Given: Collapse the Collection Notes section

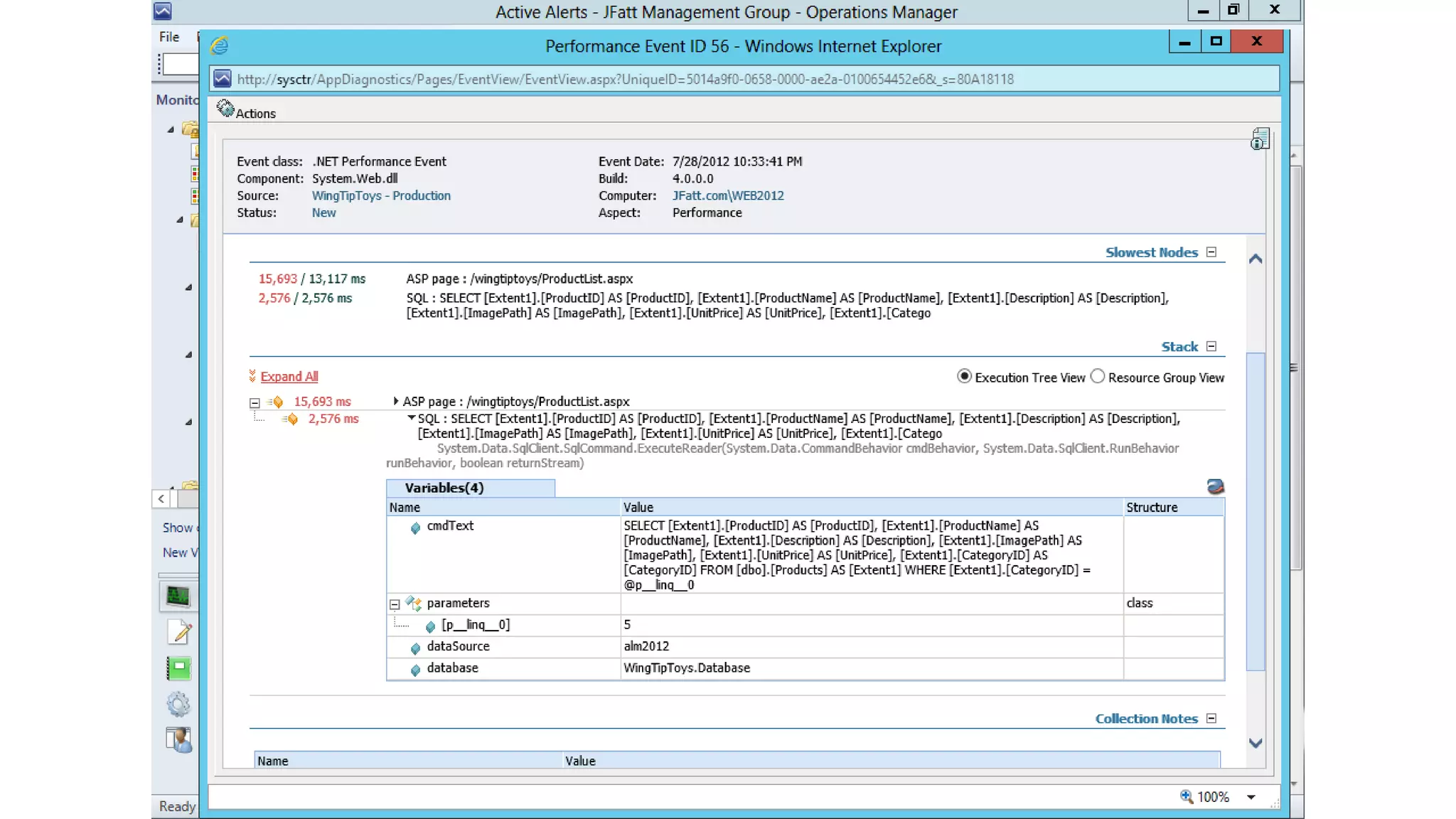Looking at the screenshot, I should point(1211,718).
